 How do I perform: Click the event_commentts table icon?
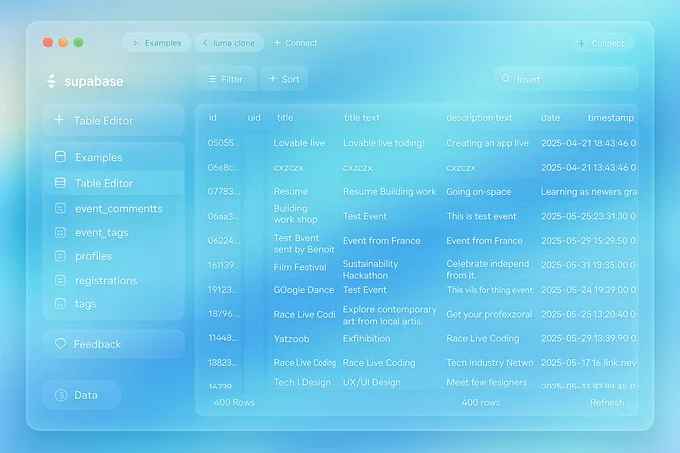click(x=60, y=208)
